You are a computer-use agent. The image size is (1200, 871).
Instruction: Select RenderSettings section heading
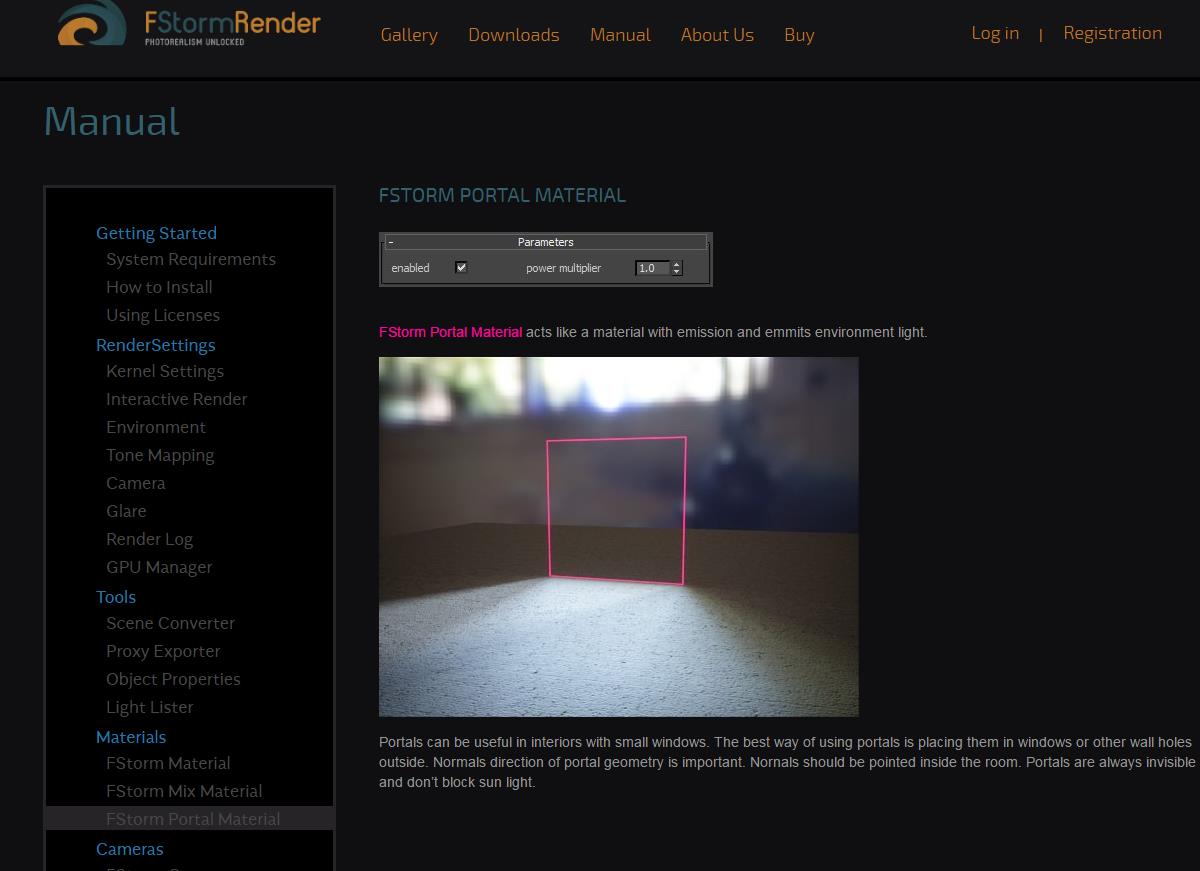[x=155, y=345]
